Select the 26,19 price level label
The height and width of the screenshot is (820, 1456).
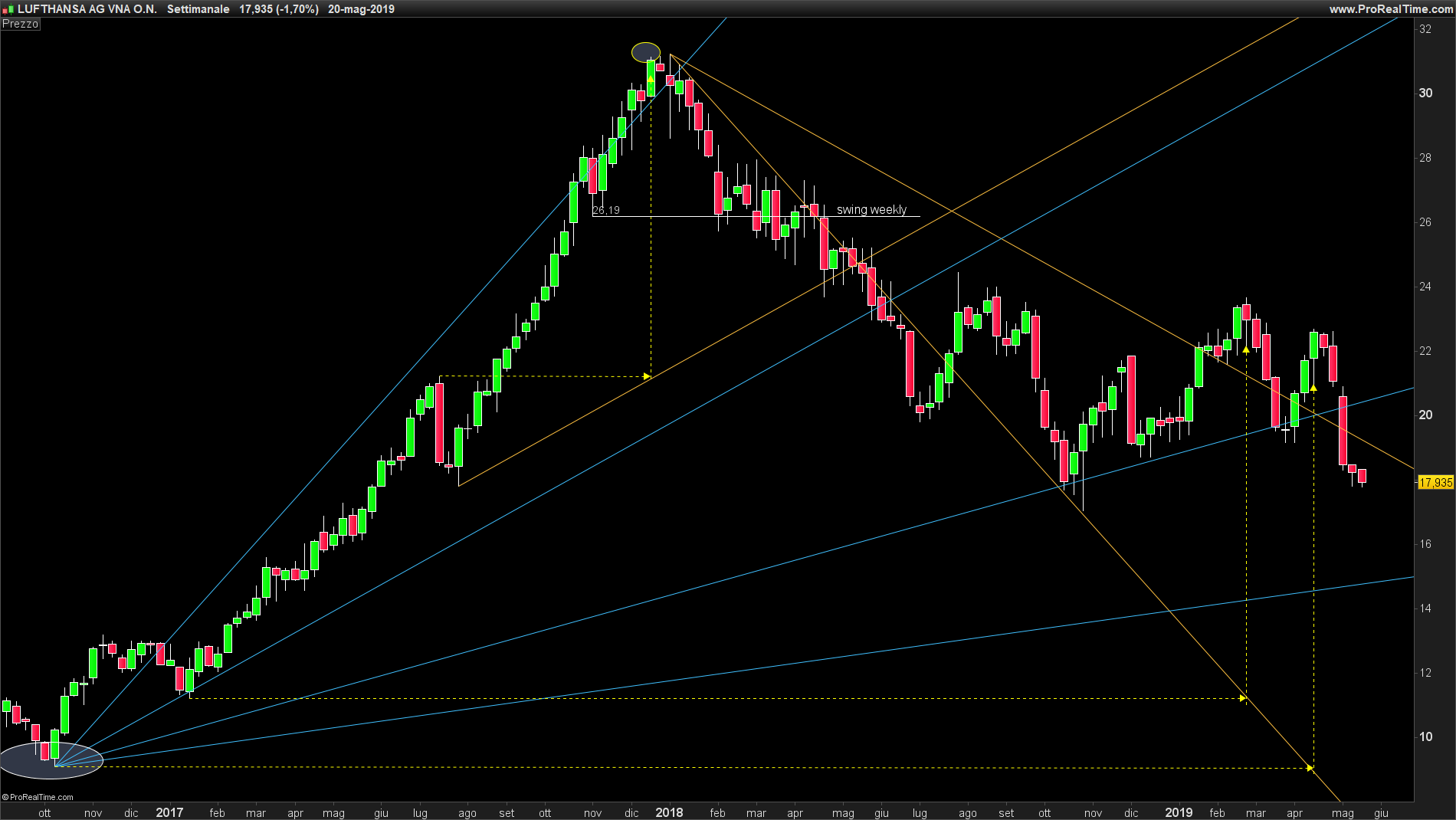click(x=606, y=210)
